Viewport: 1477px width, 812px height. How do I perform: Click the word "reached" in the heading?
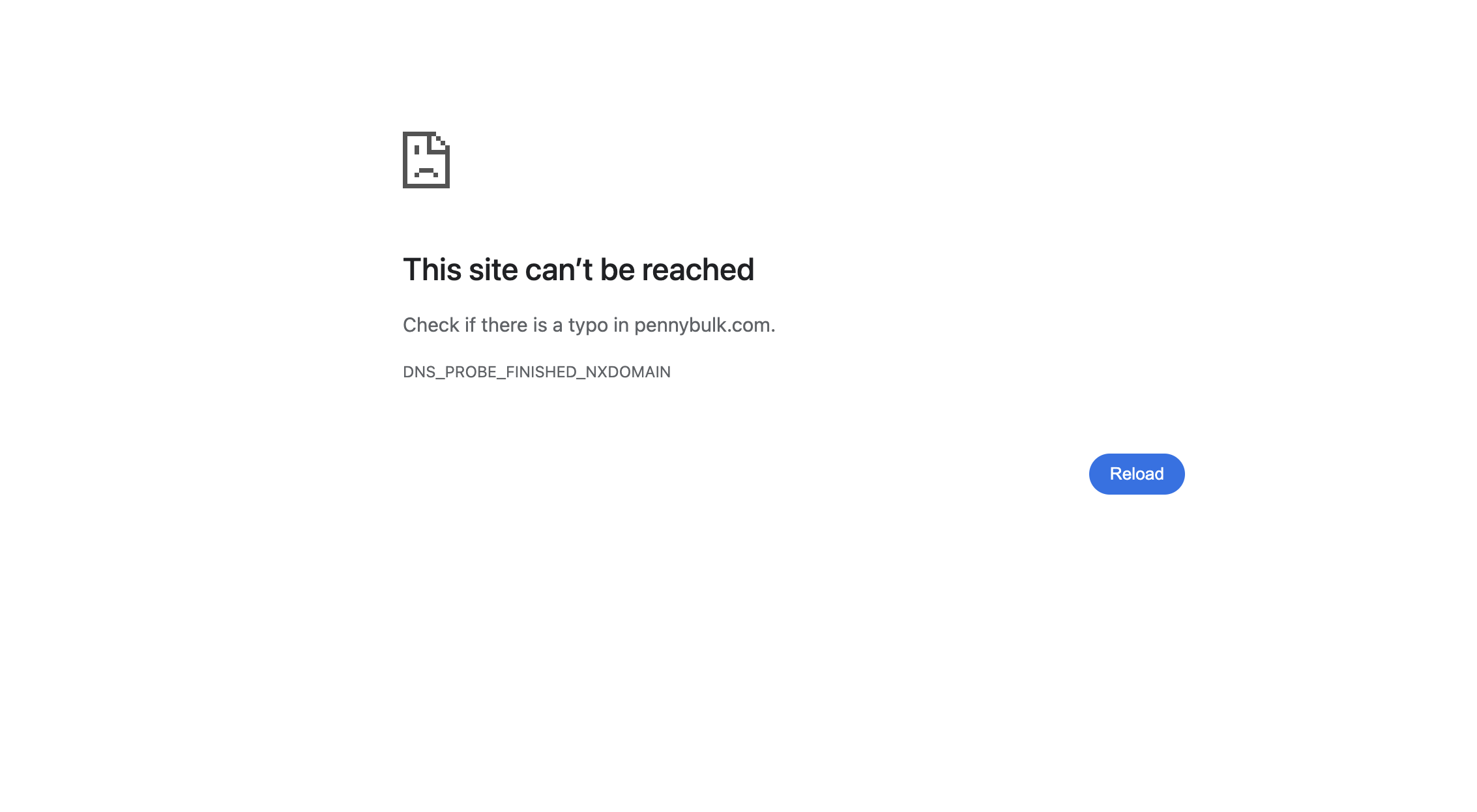click(x=697, y=270)
